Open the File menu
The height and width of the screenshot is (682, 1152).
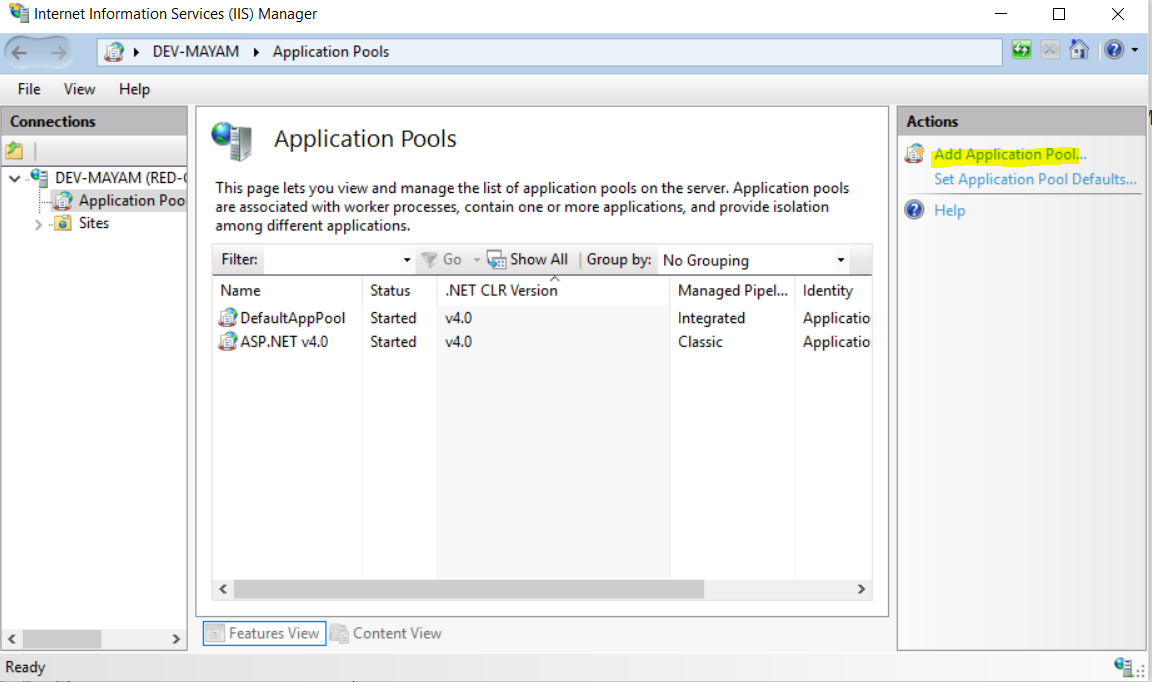click(x=29, y=89)
